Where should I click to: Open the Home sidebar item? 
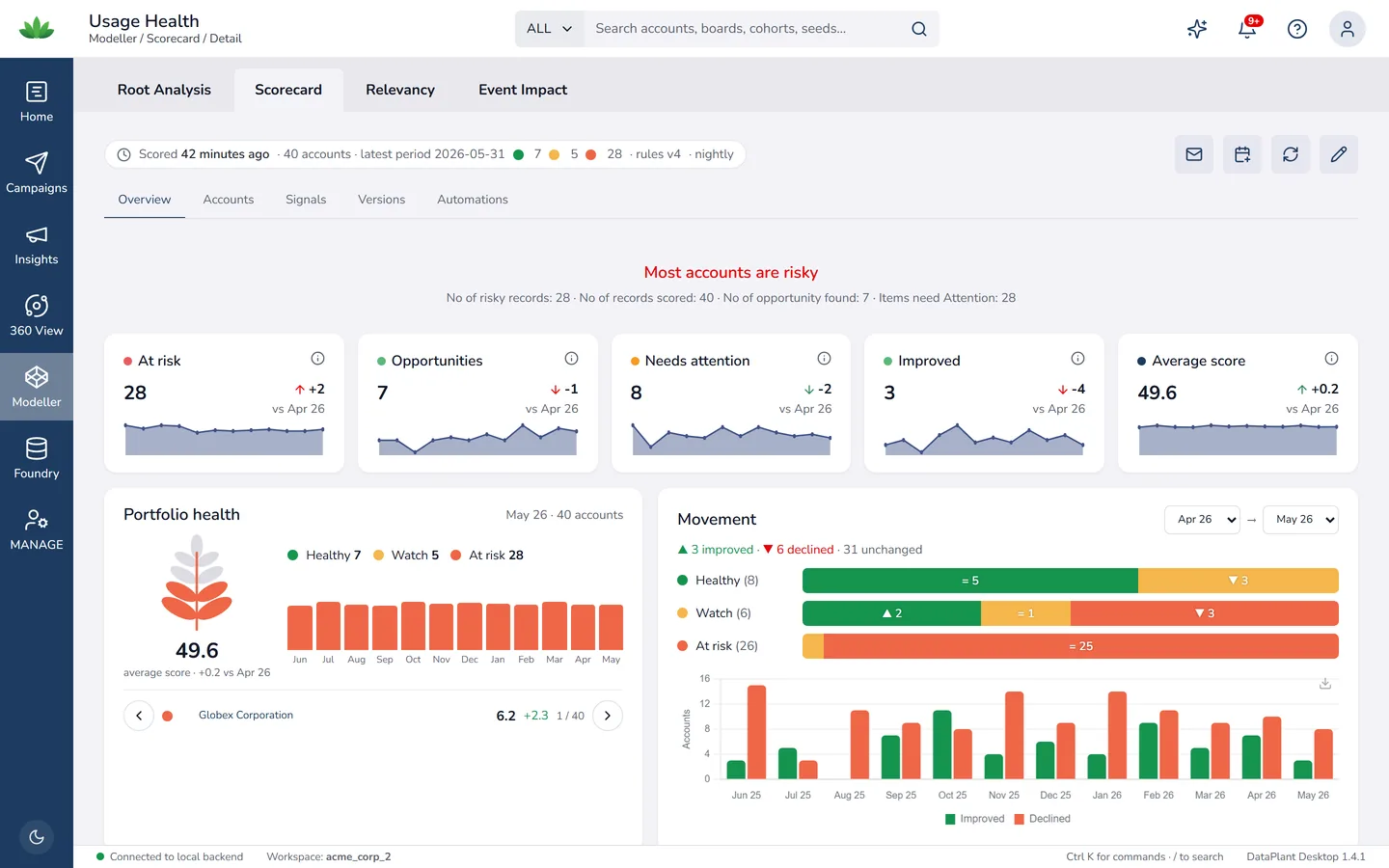[37, 102]
